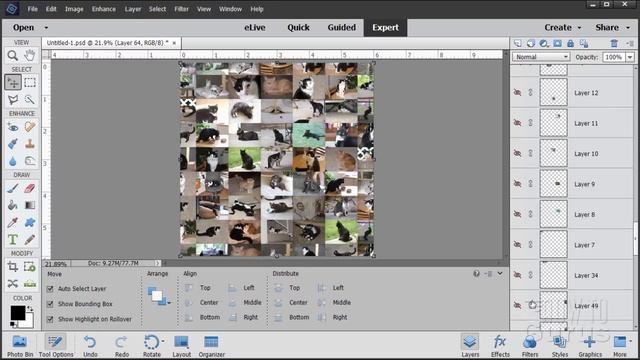Open the blend mode Normal dropdown
Viewport: 640px width, 360px height.
click(x=541, y=57)
